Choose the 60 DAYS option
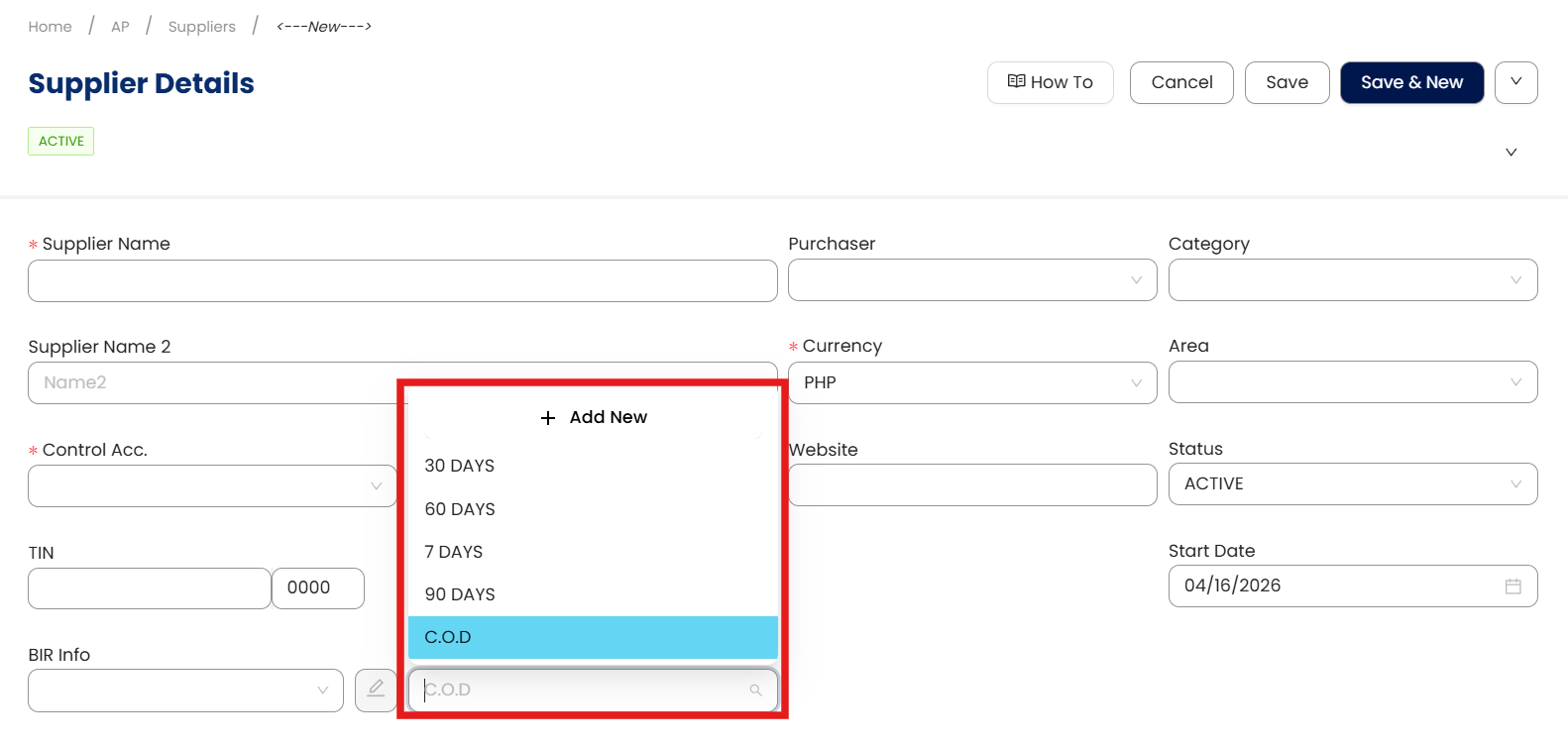This screenshot has height=747, width=1568. pyautogui.click(x=460, y=509)
